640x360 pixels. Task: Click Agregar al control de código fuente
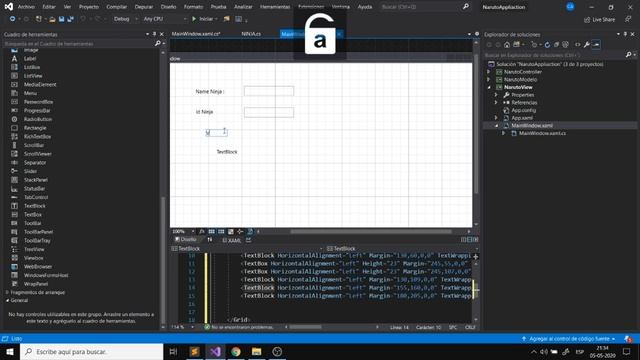pos(569,339)
